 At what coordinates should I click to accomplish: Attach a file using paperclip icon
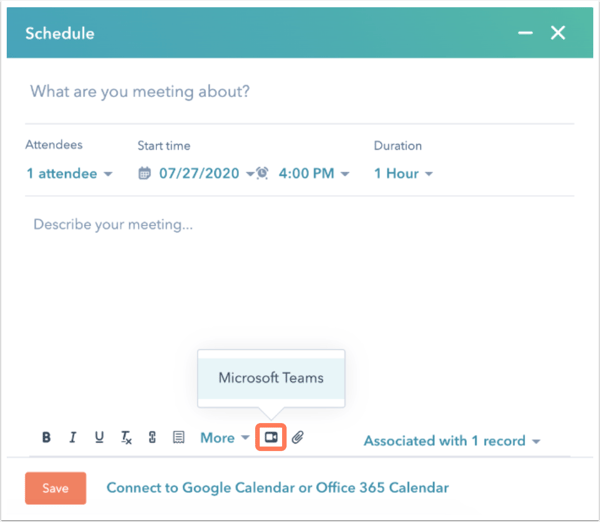coord(298,437)
